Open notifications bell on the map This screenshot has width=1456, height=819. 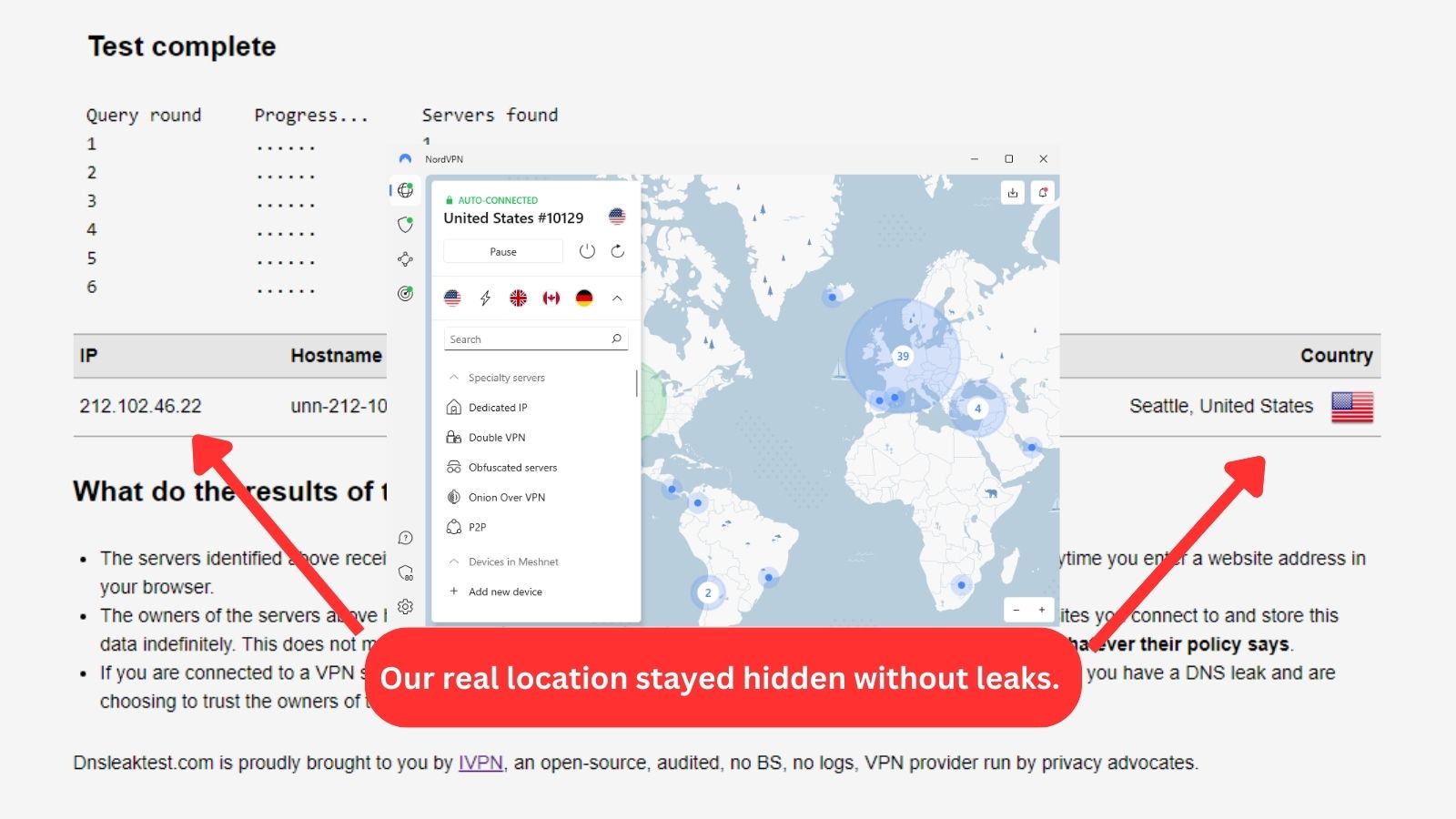point(1043,193)
